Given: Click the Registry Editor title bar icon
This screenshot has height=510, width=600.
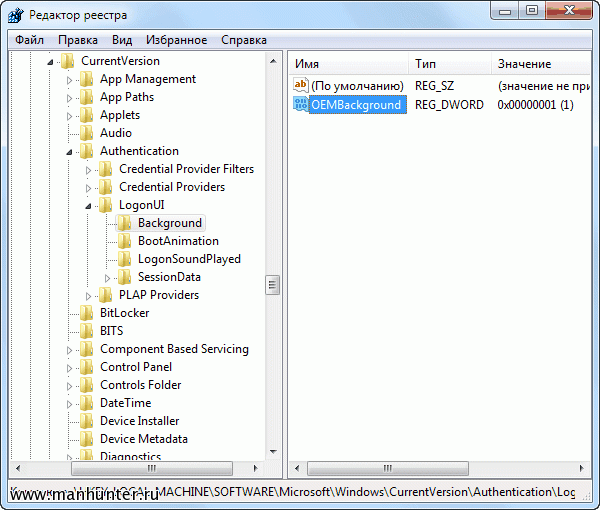Looking at the screenshot, I should coord(15,15).
